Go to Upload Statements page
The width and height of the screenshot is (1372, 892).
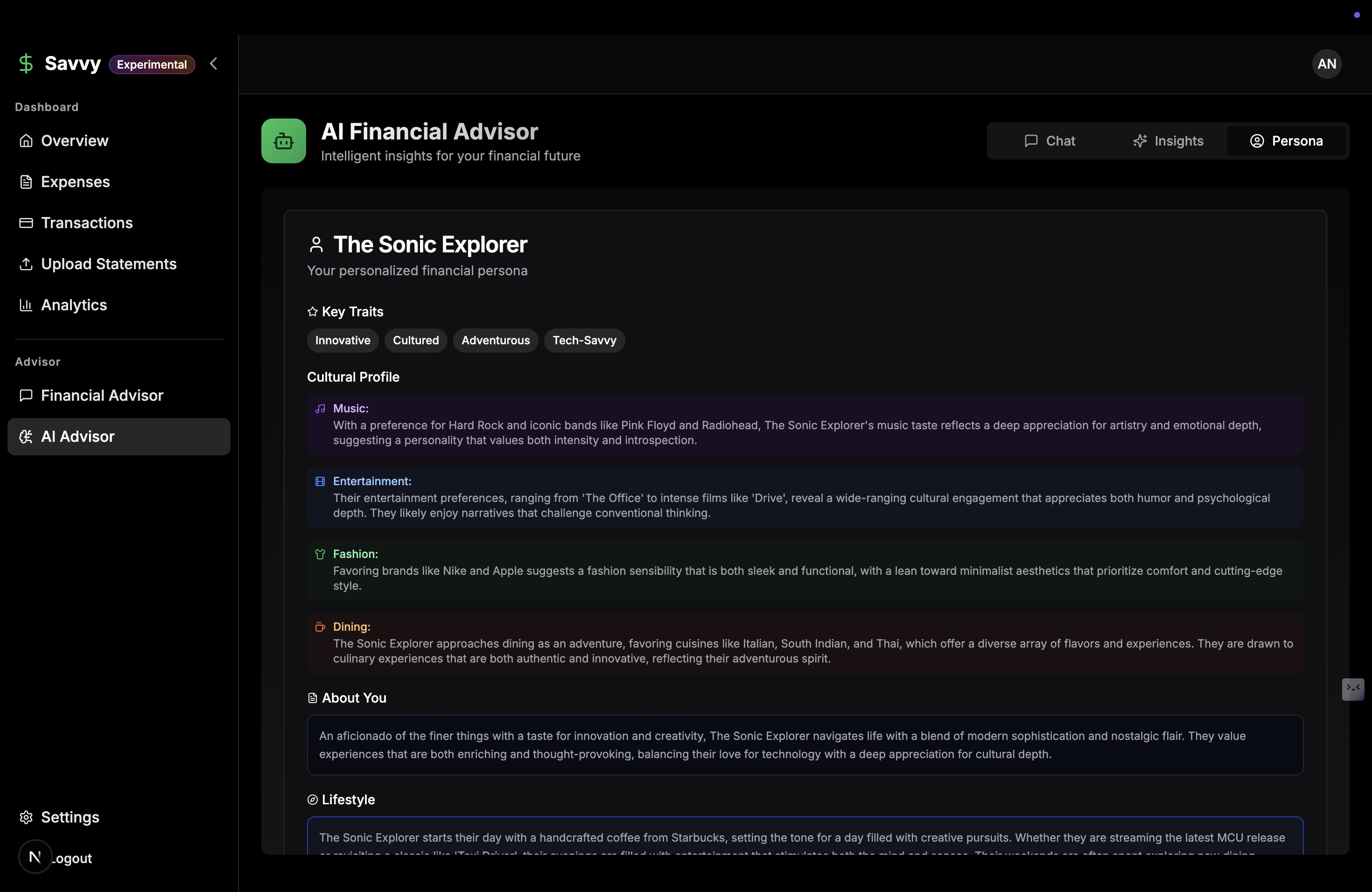coord(108,264)
